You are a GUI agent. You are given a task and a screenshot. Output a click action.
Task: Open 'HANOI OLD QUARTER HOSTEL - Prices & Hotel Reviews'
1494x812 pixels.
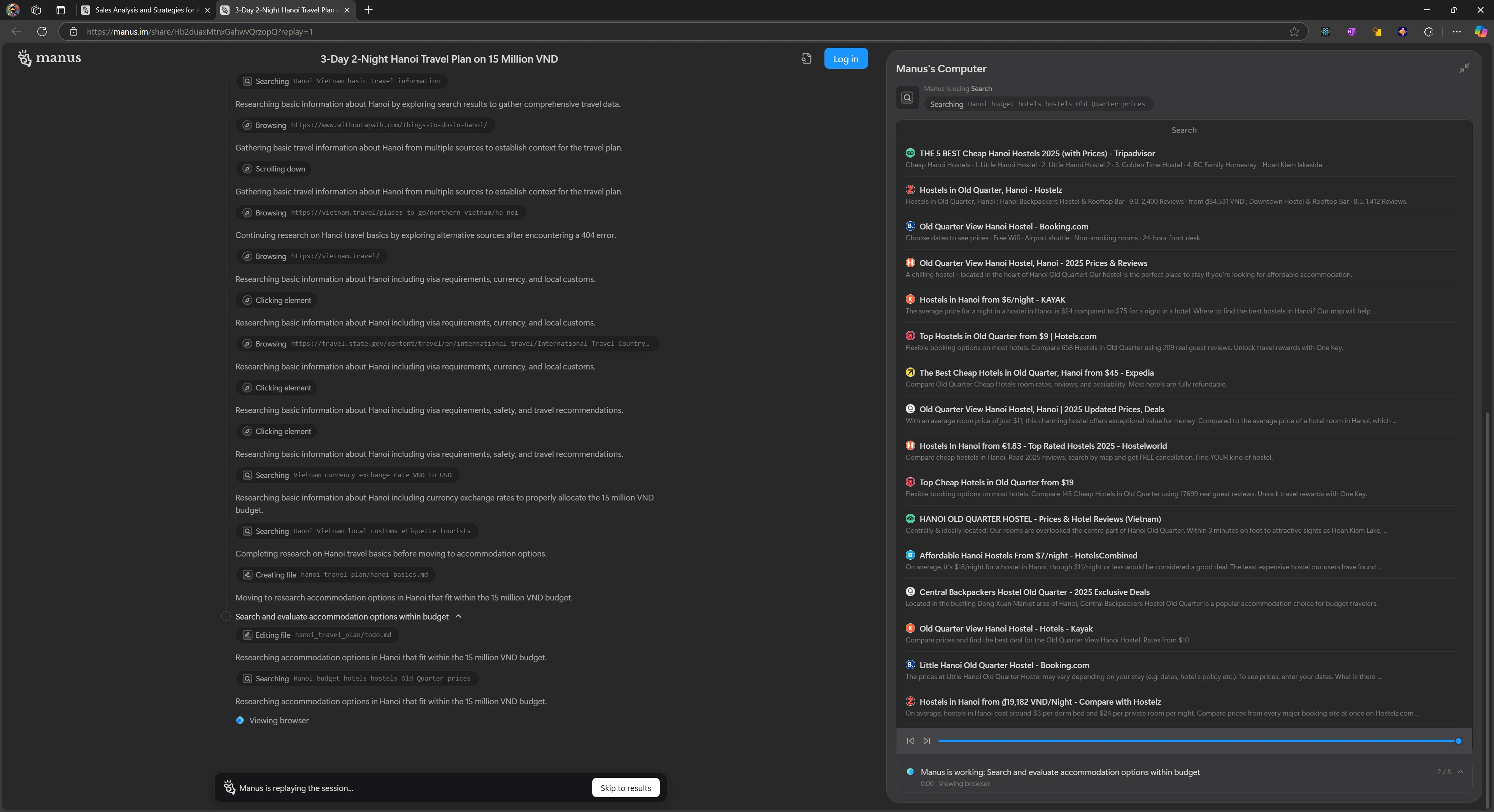click(1040, 519)
